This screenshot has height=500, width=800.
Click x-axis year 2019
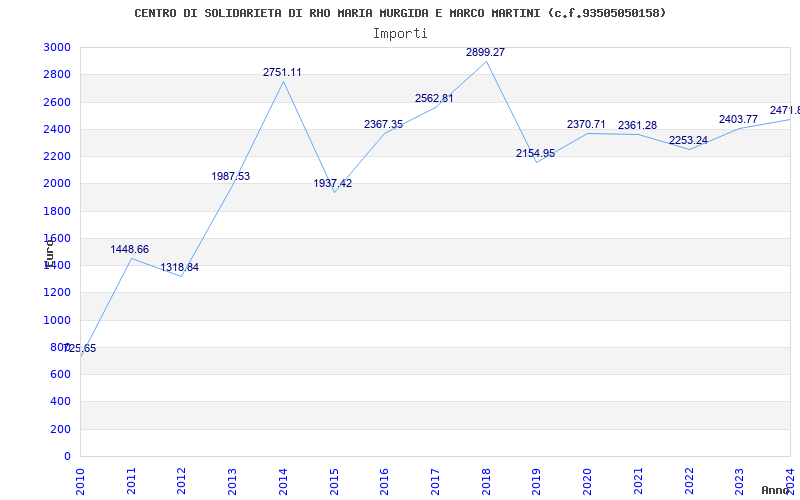(x=536, y=481)
